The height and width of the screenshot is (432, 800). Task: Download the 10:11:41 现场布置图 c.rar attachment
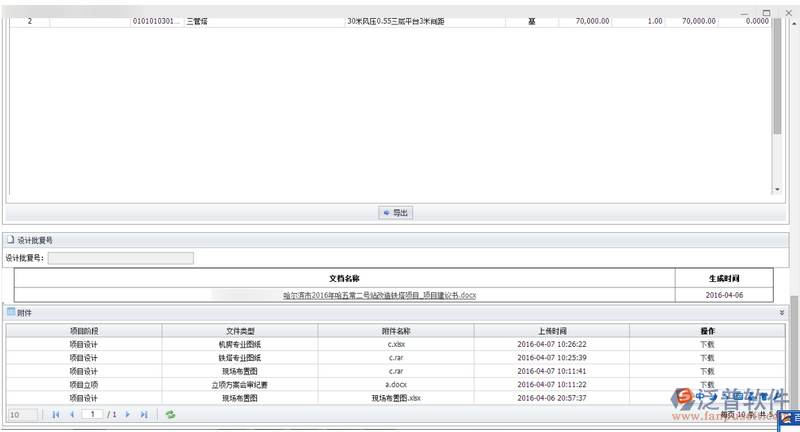click(707, 371)
